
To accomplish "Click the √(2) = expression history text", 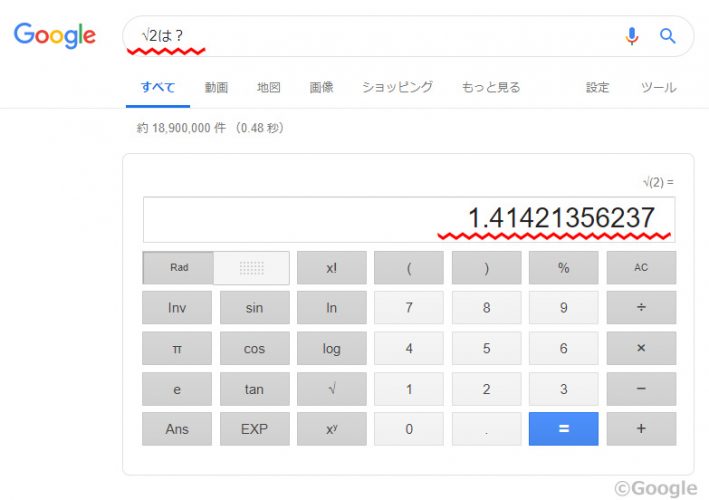I will point(658,182).
